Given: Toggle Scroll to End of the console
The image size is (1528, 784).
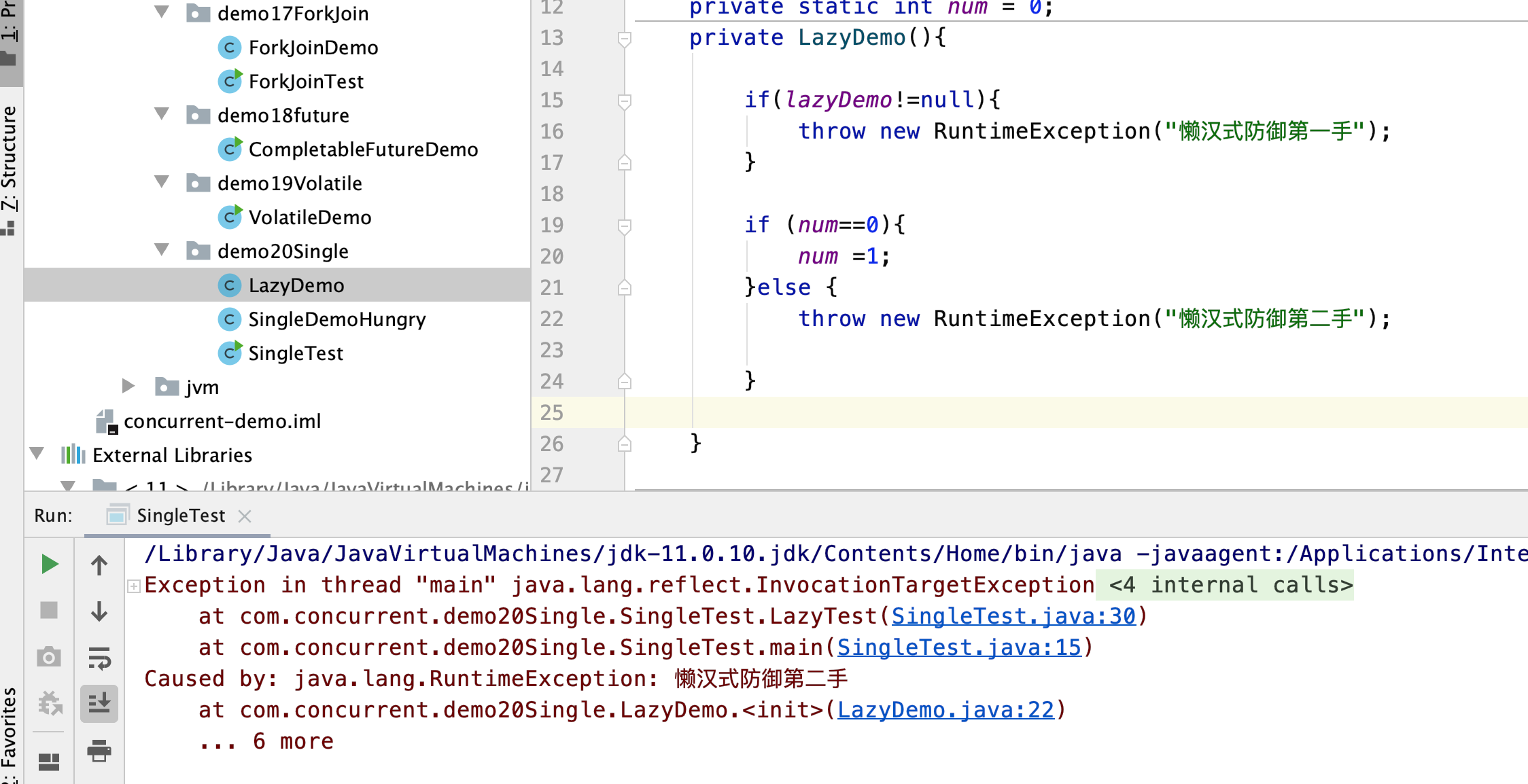Looking at the screenshot, I should (x=99, y=703).
